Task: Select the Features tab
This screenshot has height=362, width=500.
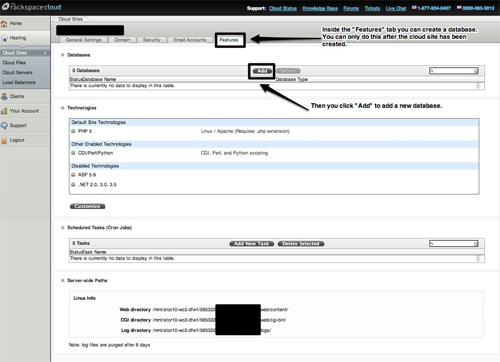Action: pos(229,40)
